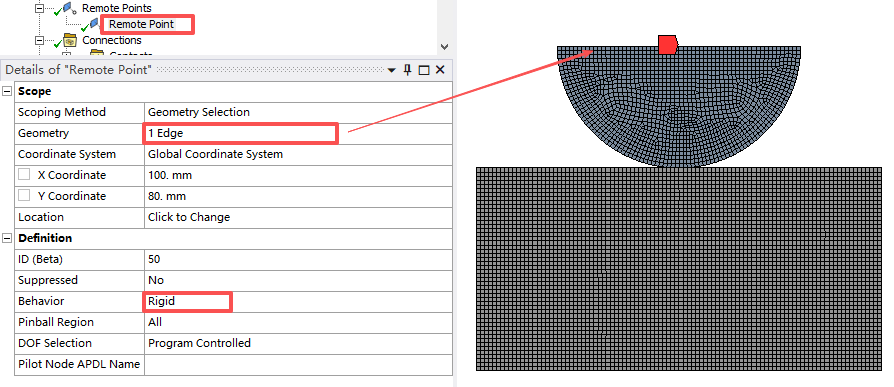Click the Pilot Node APDL Name field
894x387 pixels.
(x=298, y=364)
